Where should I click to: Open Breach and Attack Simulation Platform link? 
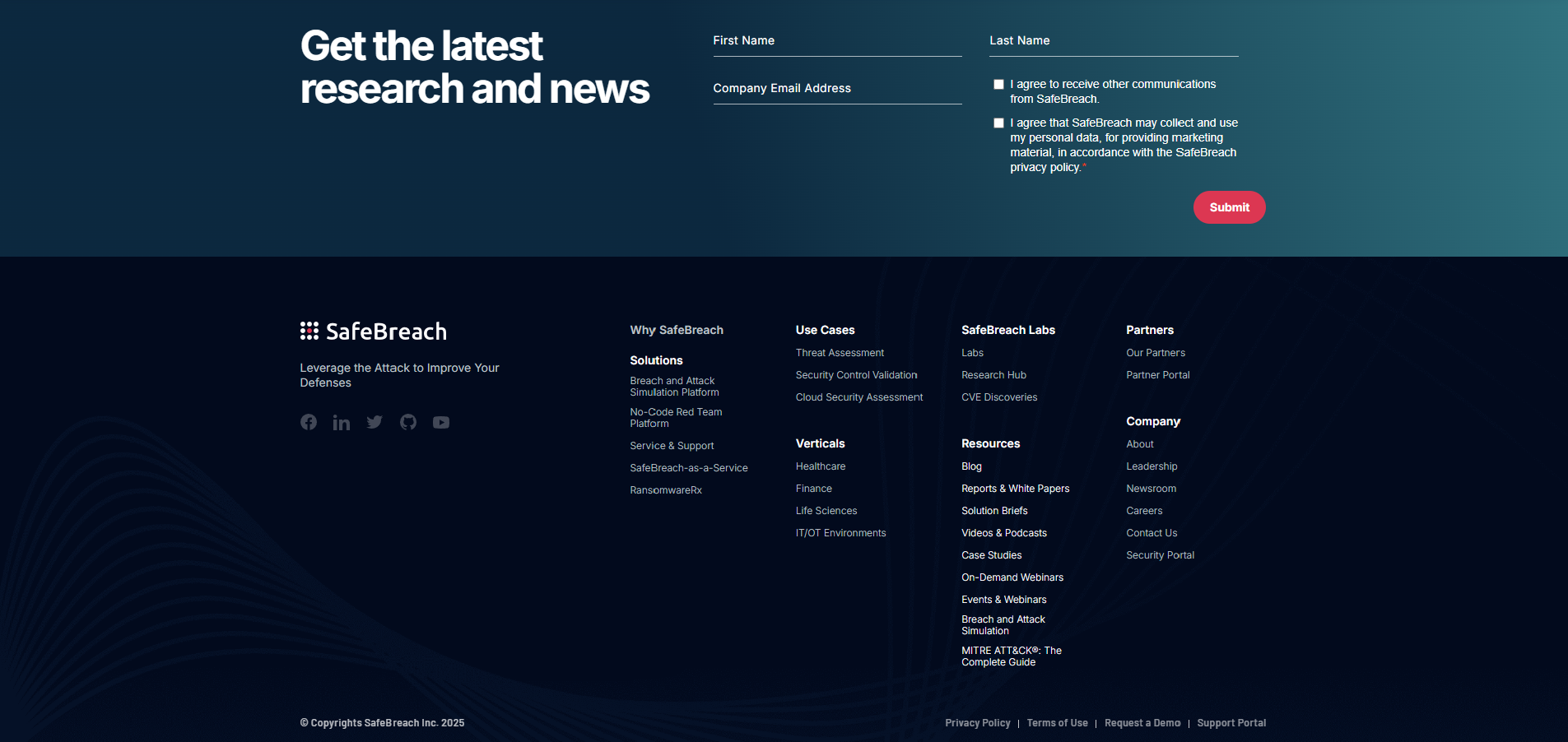coord(675,387)
